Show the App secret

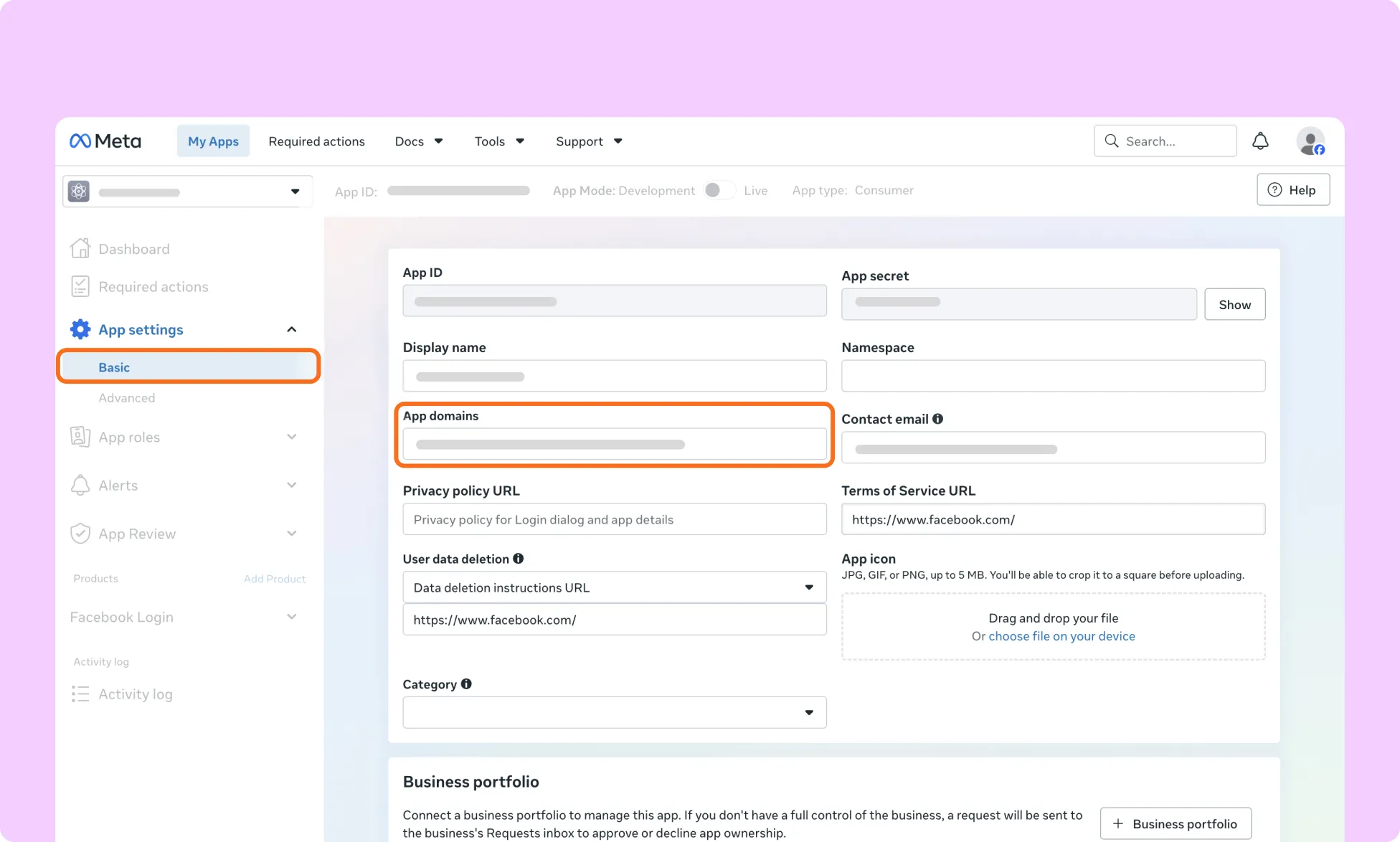pos(1234,304)
